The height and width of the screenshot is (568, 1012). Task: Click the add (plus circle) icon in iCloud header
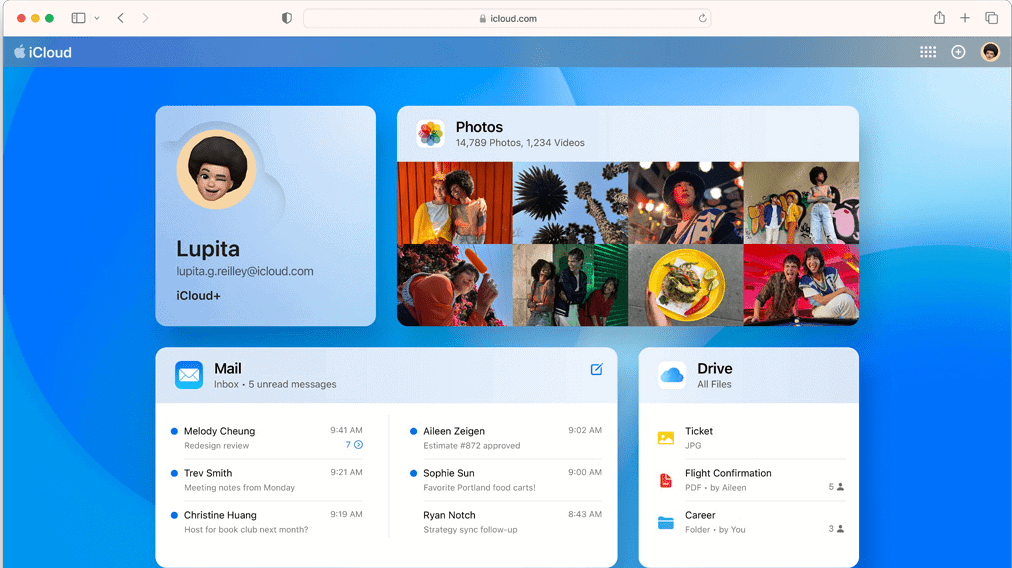pos(958,52)
